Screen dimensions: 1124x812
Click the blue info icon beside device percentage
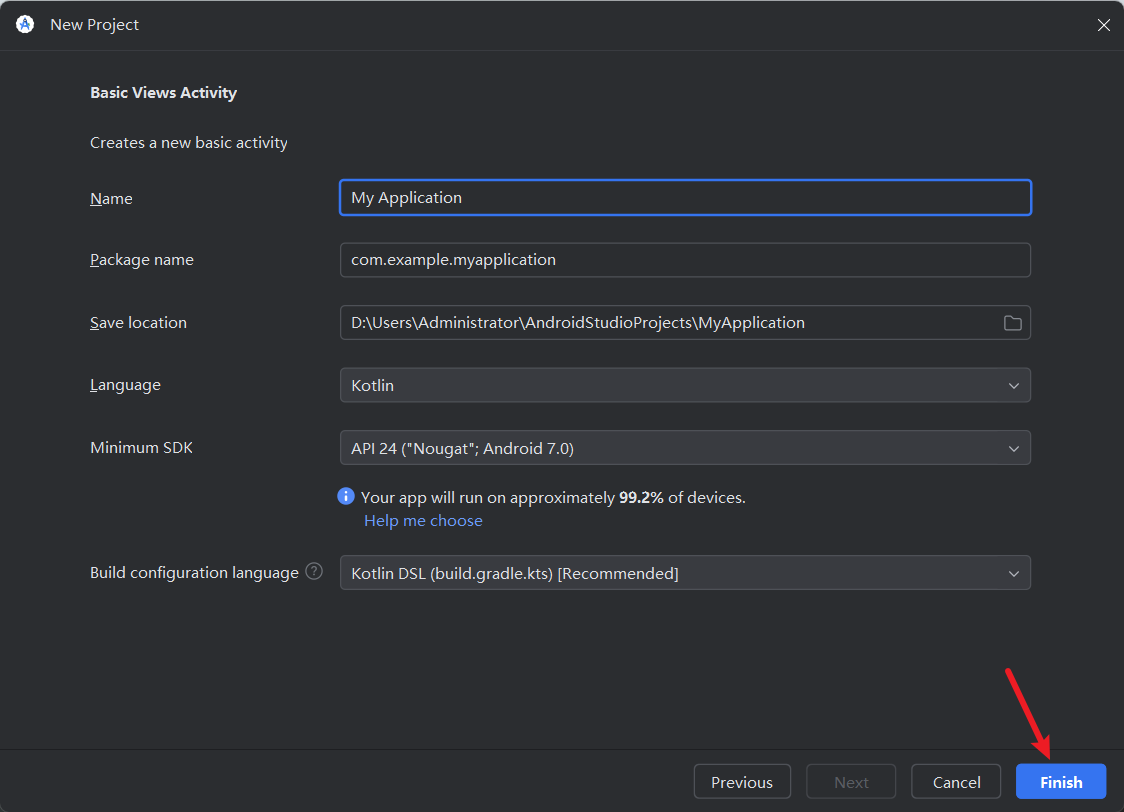346,496
